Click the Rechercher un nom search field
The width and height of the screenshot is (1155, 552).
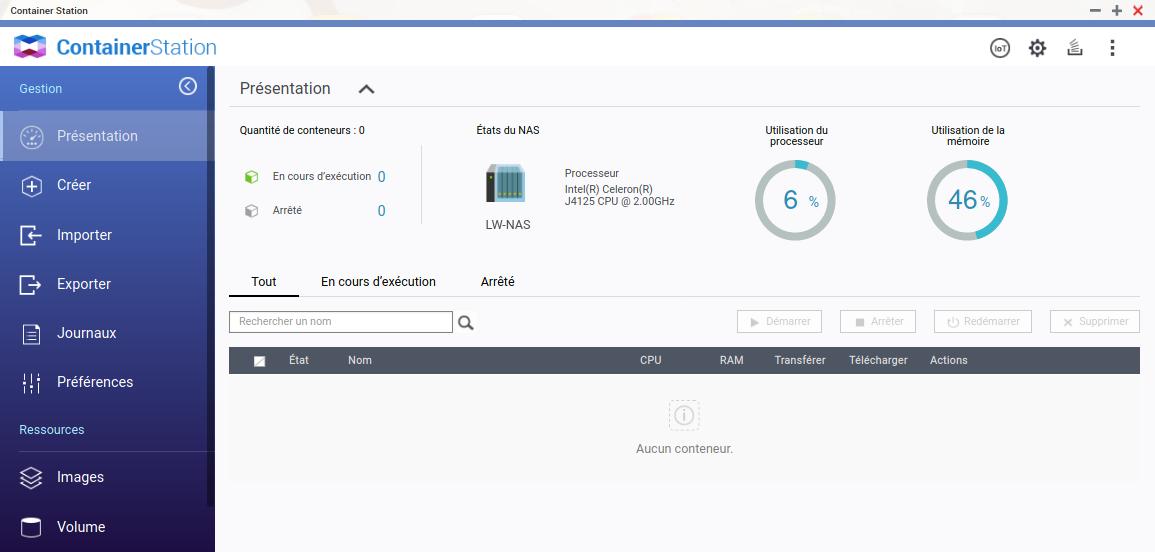point(340,322)
